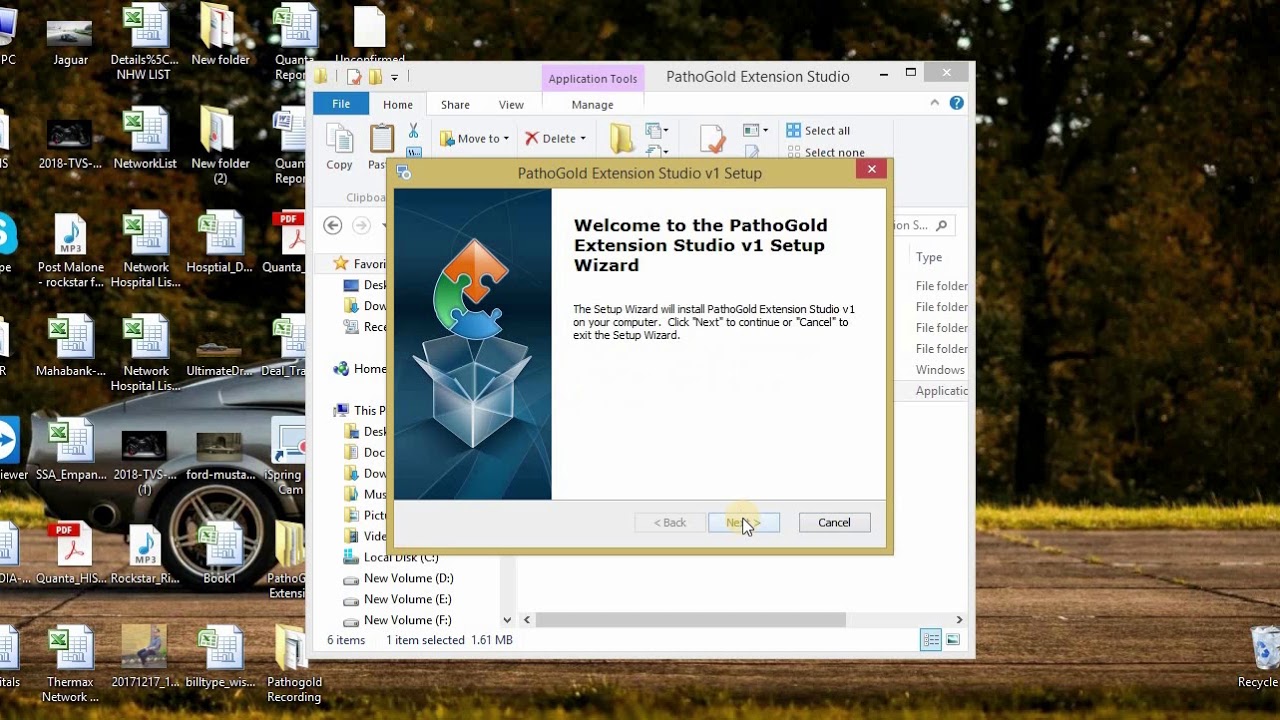The width and height of the screenshot is (1280, 720).
Task: Switch to Large icons view in status bar
Action: point(953,640)
